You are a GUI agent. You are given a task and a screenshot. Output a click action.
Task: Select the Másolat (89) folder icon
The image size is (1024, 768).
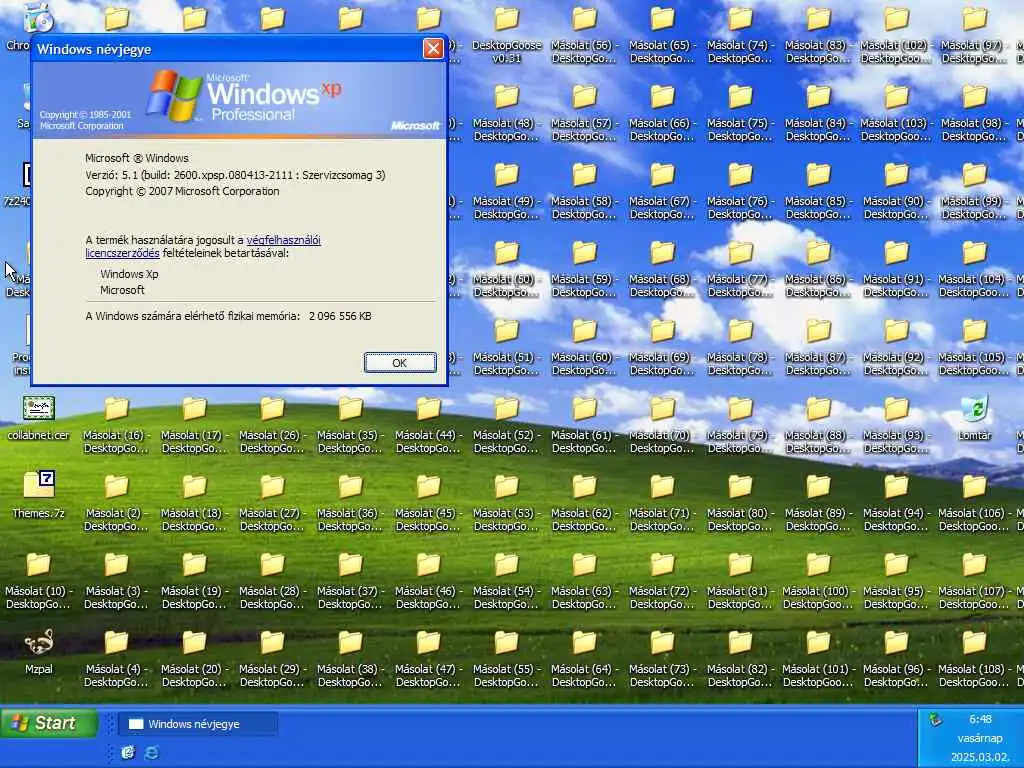point(818,487)
